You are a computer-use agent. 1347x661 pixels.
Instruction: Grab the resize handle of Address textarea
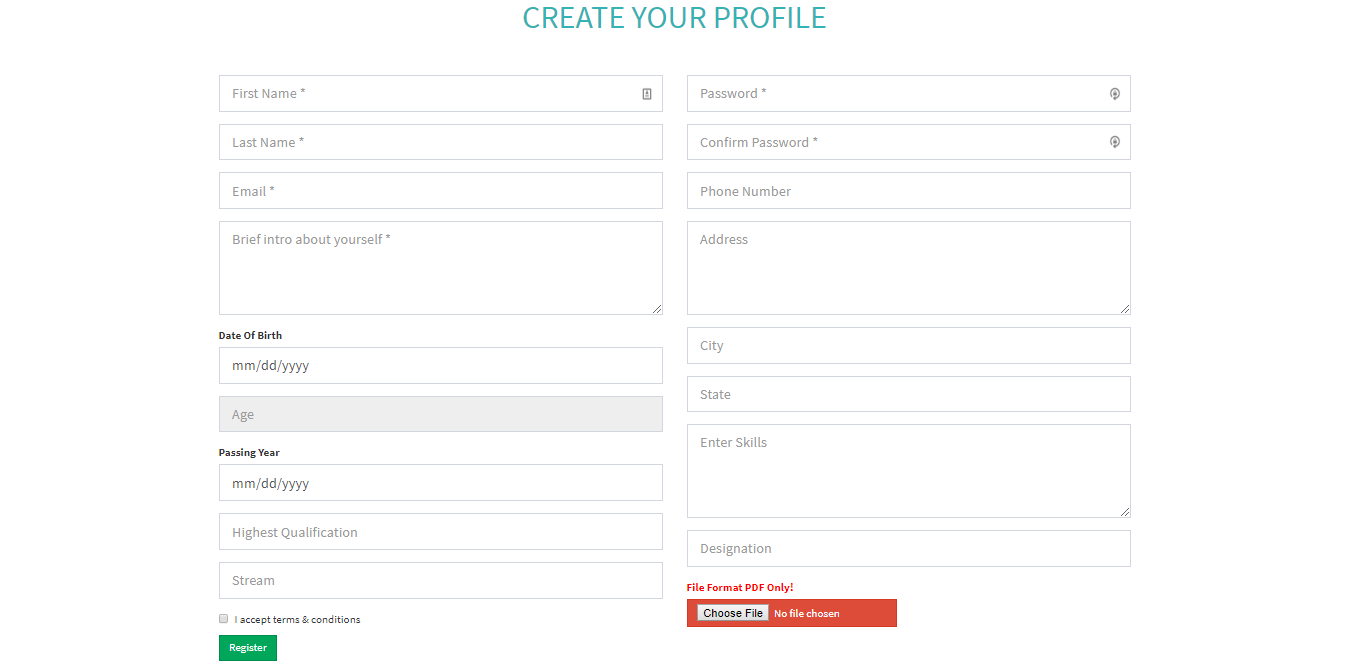pos(1125,309)
